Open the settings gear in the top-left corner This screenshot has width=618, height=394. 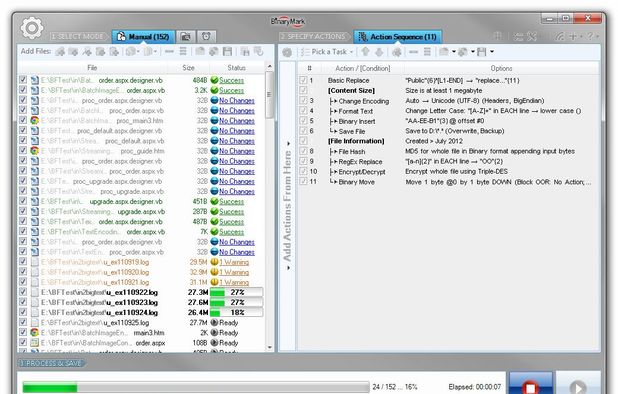click(x=32, y=28)
